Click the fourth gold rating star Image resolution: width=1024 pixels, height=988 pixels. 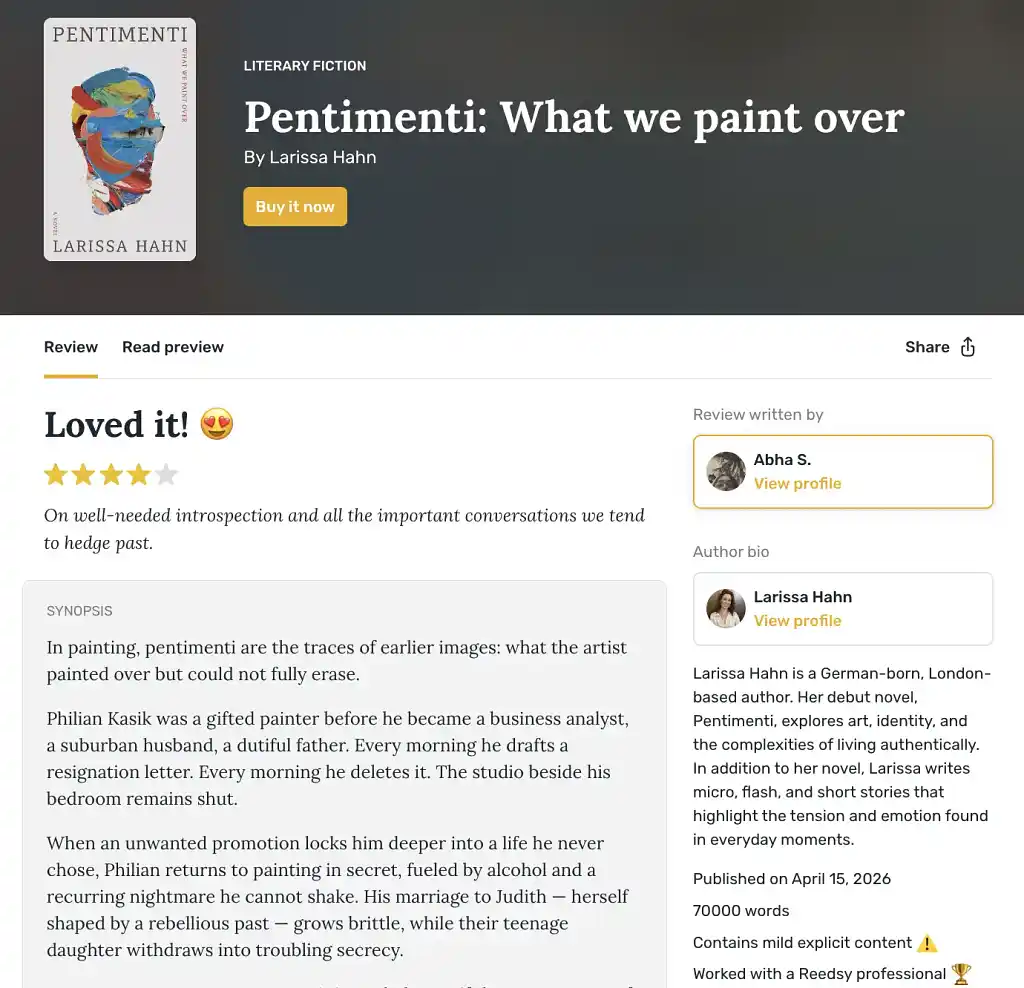(x=138, y=475)
